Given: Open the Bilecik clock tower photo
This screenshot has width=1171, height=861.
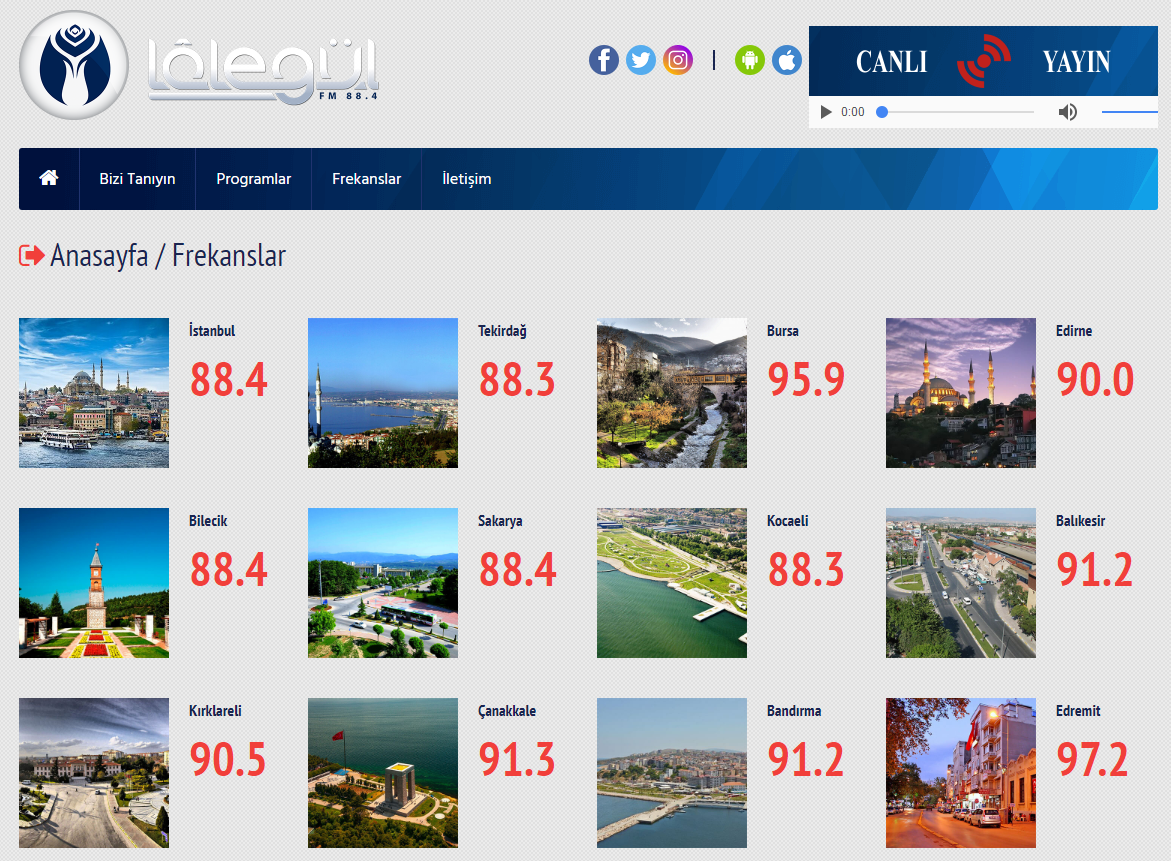Looking at the screenshot, I should coord(94,583).
